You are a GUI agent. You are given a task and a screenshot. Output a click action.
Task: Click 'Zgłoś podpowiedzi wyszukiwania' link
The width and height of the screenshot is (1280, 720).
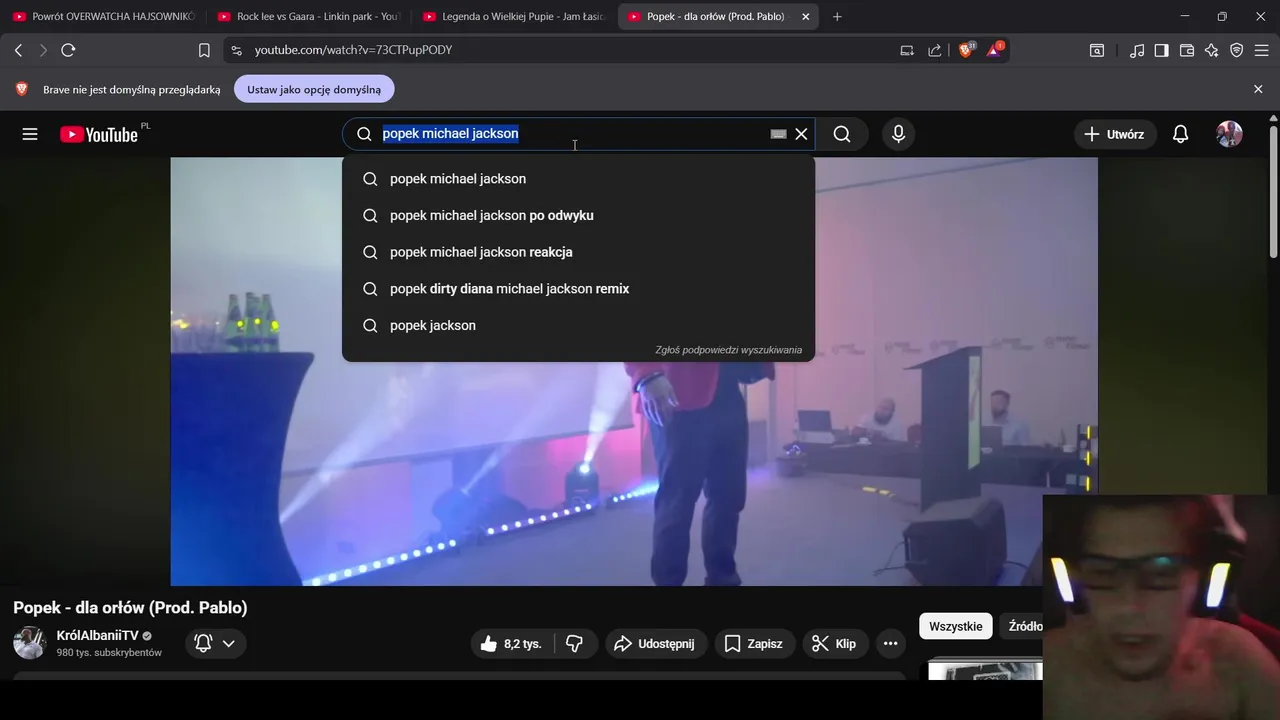tap(728, 350)
